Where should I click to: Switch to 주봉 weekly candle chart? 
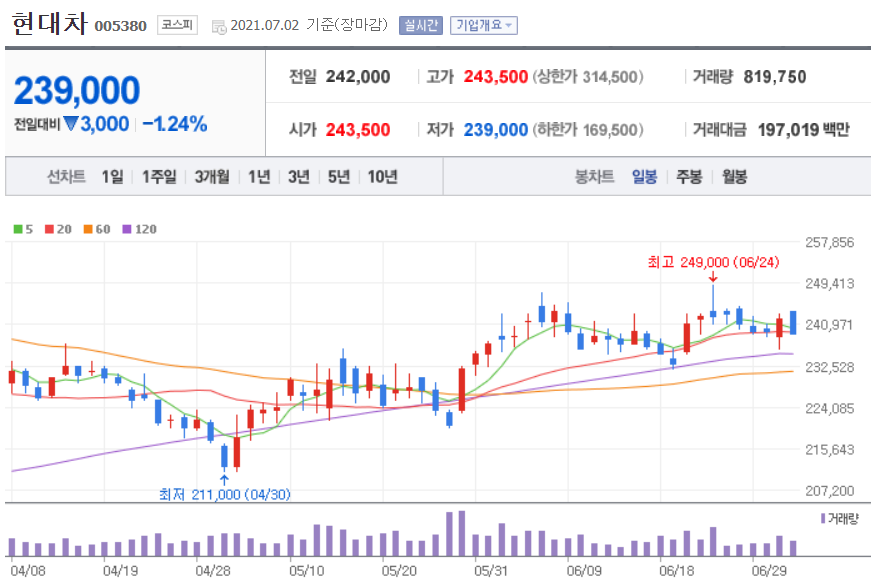tap(689, 177)
